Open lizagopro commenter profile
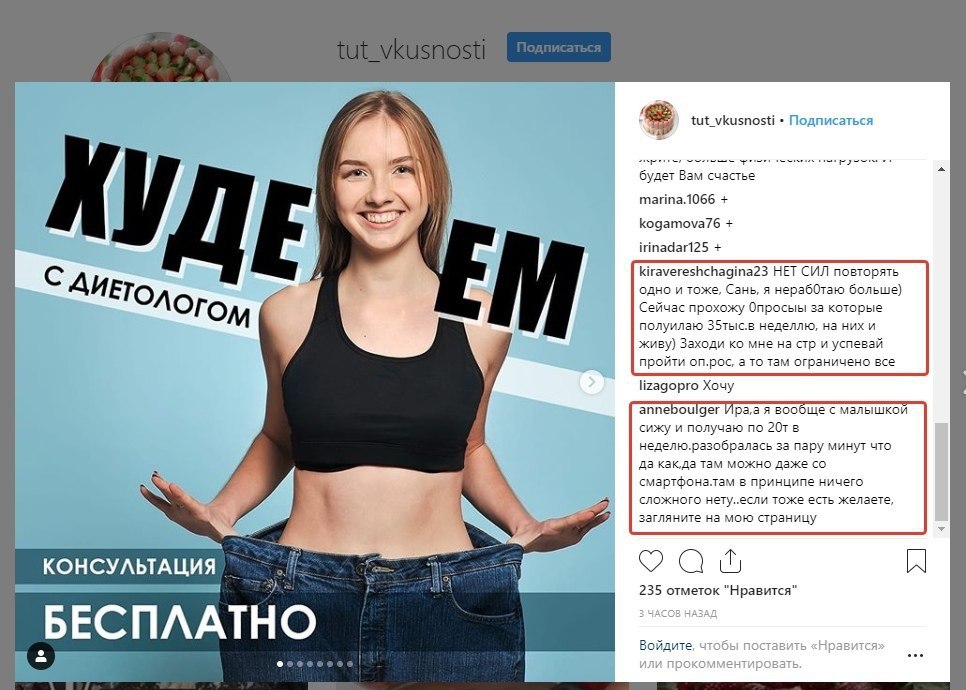 pyautogui.click(x=668, y=386)
